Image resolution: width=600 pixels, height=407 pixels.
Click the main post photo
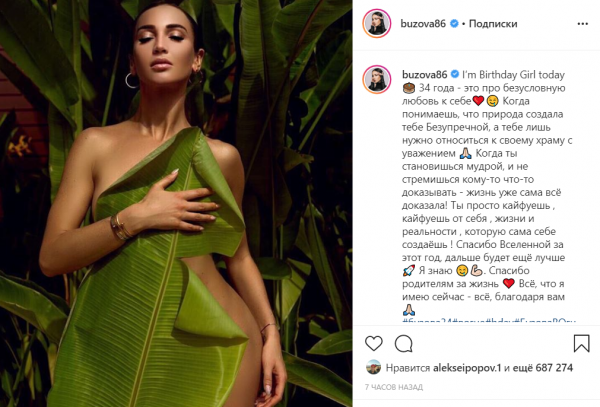[x=176, y=204]
